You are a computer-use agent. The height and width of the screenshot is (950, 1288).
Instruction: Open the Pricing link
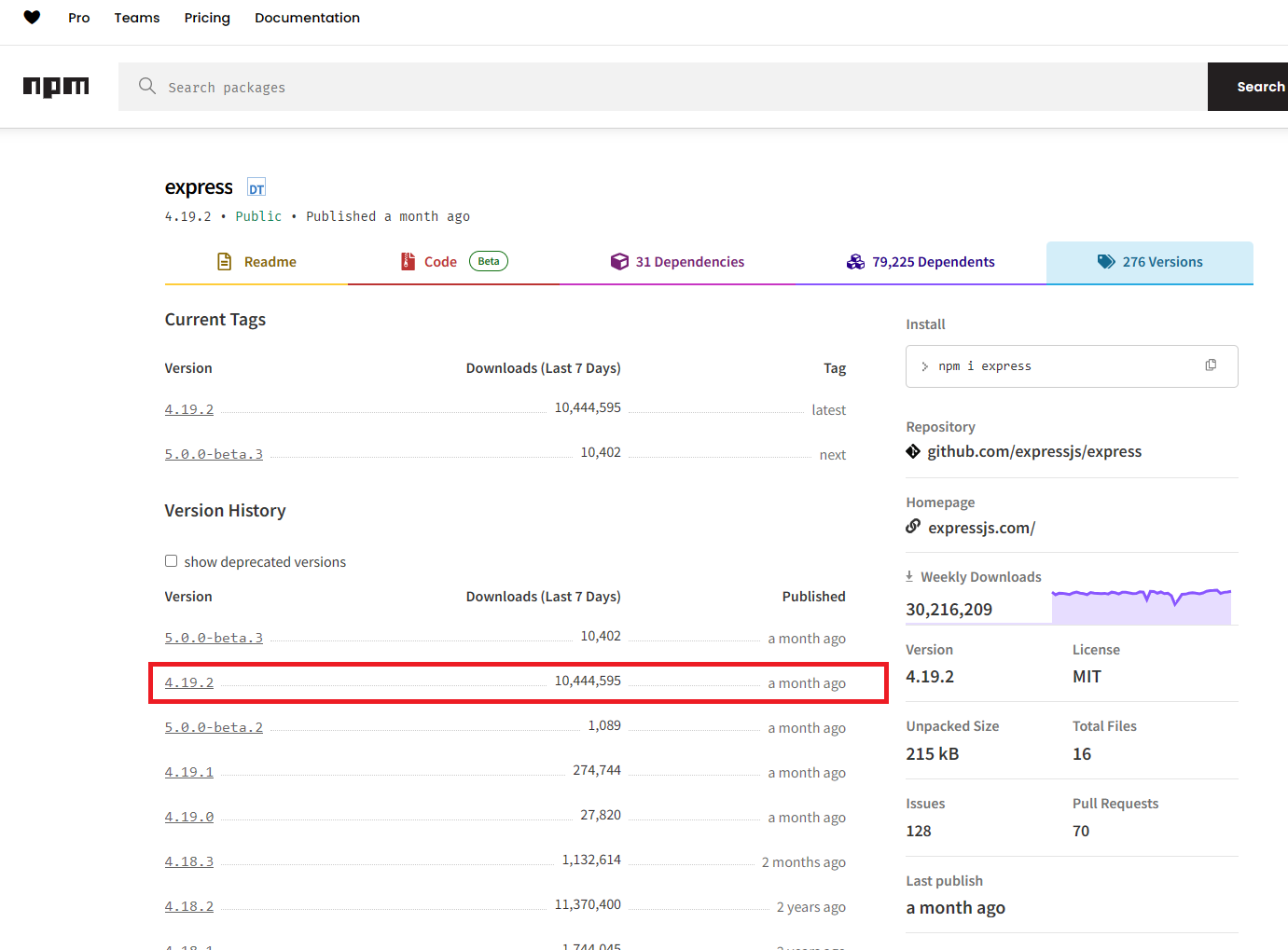pyautogui.click(x=207, y=18)
